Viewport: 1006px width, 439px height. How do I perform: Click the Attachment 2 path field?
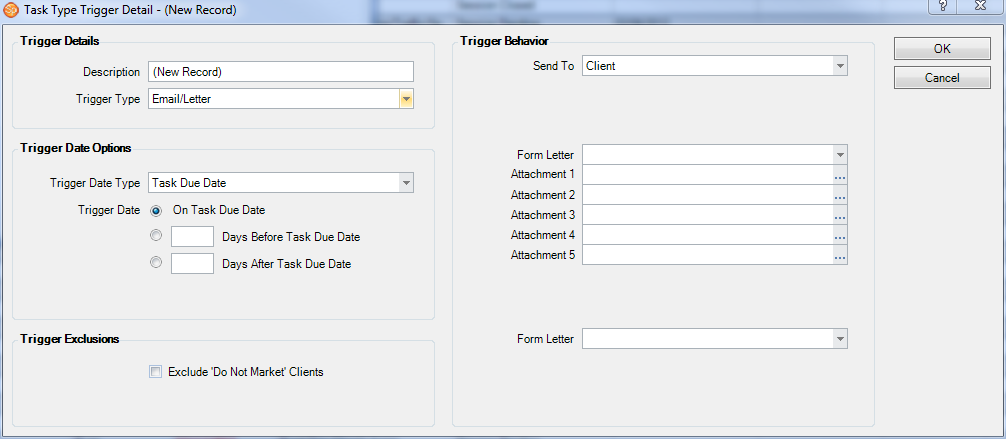pyautogui.click(x=708, y=194)
